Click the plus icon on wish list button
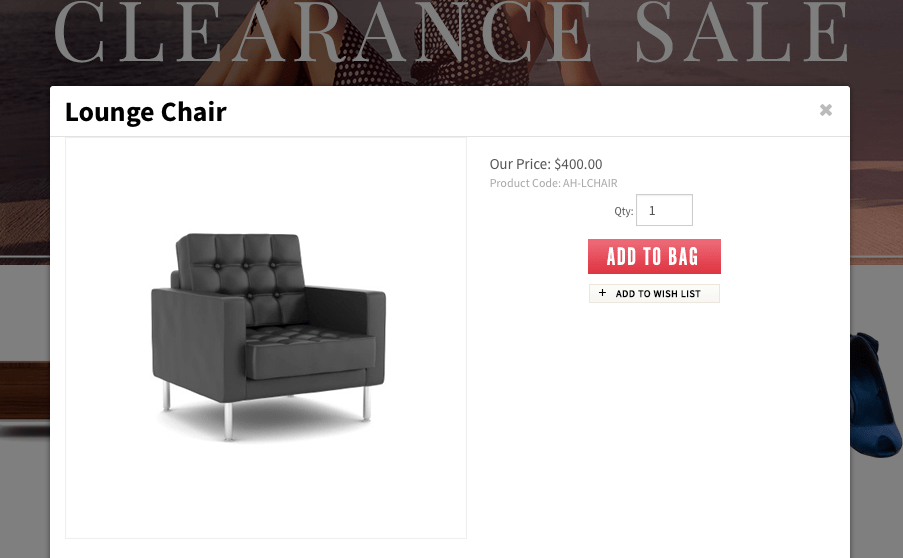 click(x=602, y=293)
